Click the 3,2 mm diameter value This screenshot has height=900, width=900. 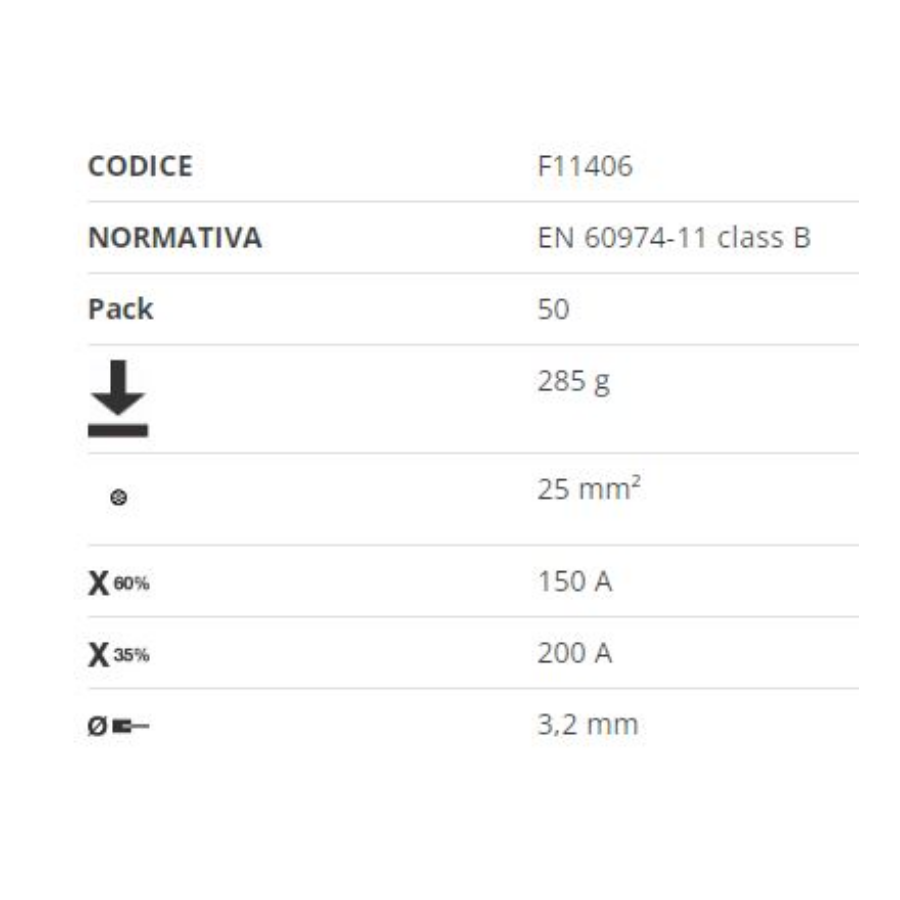coord(588,724)
